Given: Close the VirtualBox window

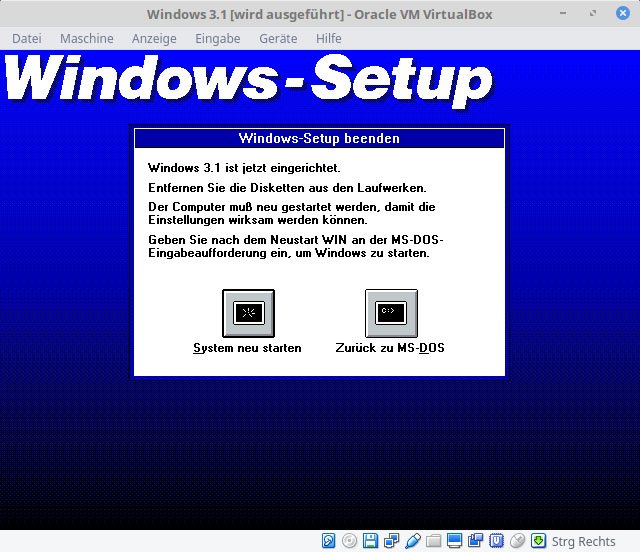Looking at the screenshot, I should point(623,13).
